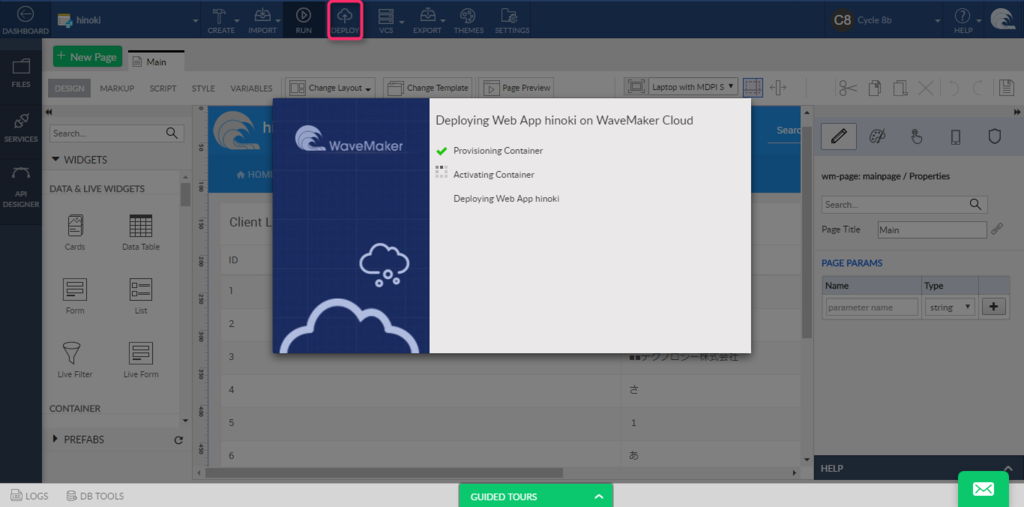Image resolution: width=1024 pixels, height=507 pixels.
Task: Open the API Designer
Action: pyautogui.click(x=21, y=186)
